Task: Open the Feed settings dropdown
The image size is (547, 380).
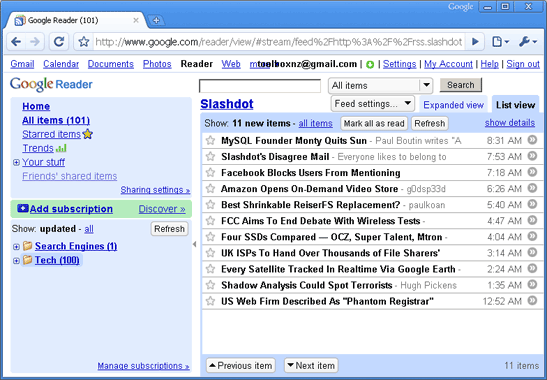Action: (x=373, y=104)
